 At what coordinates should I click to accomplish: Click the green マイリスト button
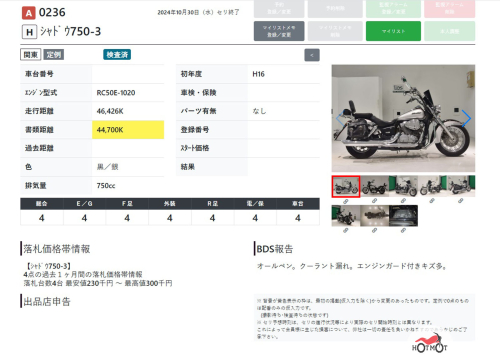[x=393, y=31]
